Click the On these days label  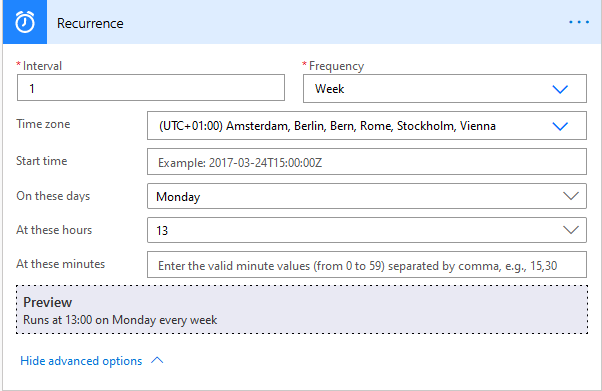pos(53,196)
